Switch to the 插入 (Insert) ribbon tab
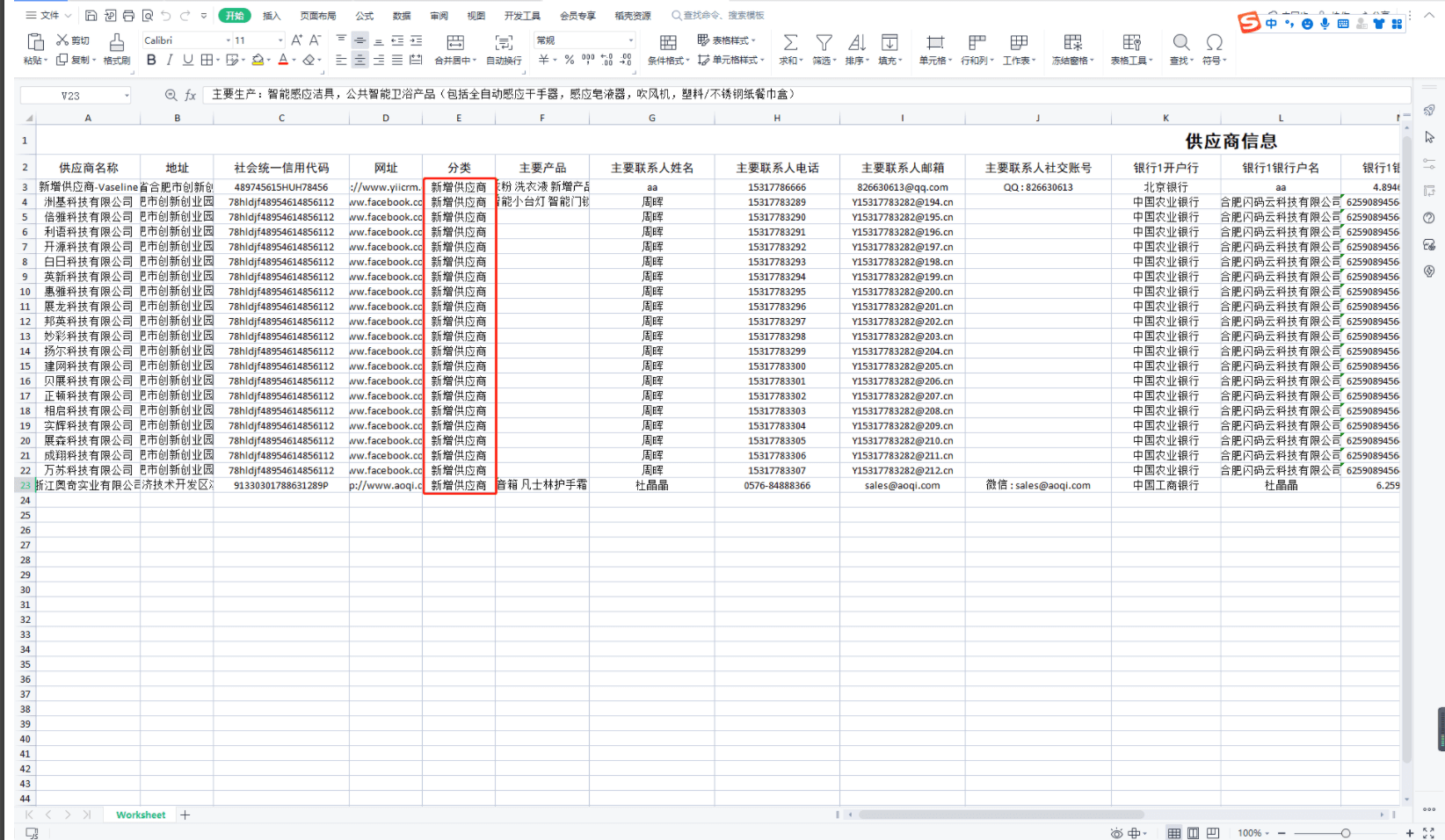 pyautogui.click(x=272, y=16)
